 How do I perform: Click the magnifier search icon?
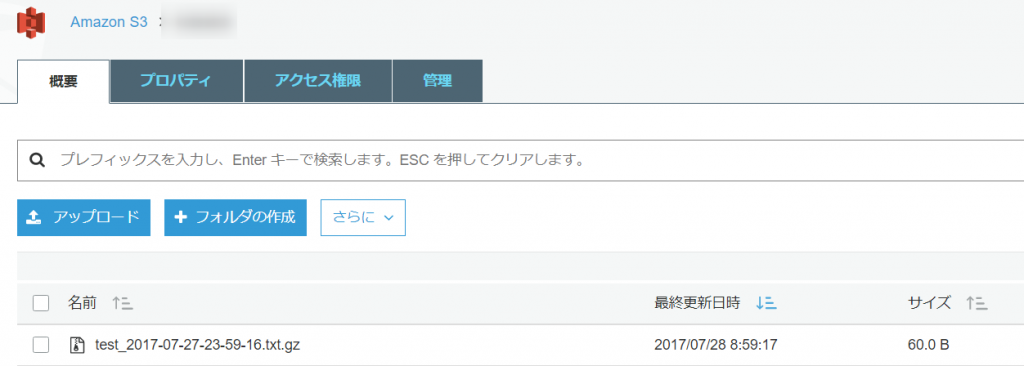point(37,160)
